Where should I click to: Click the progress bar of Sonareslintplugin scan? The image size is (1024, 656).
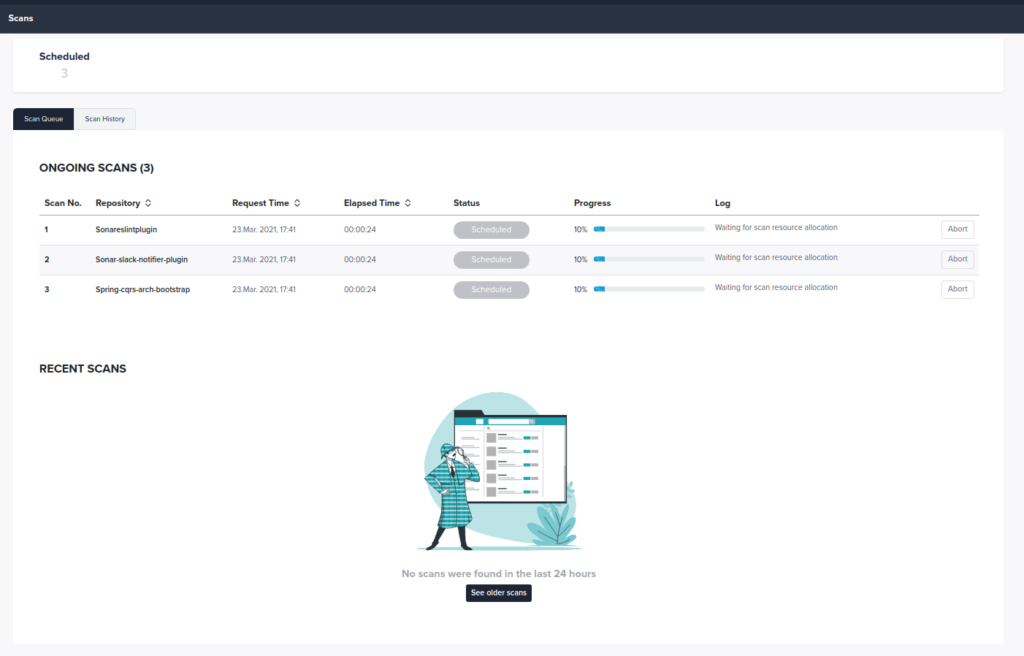pos(648,229)
